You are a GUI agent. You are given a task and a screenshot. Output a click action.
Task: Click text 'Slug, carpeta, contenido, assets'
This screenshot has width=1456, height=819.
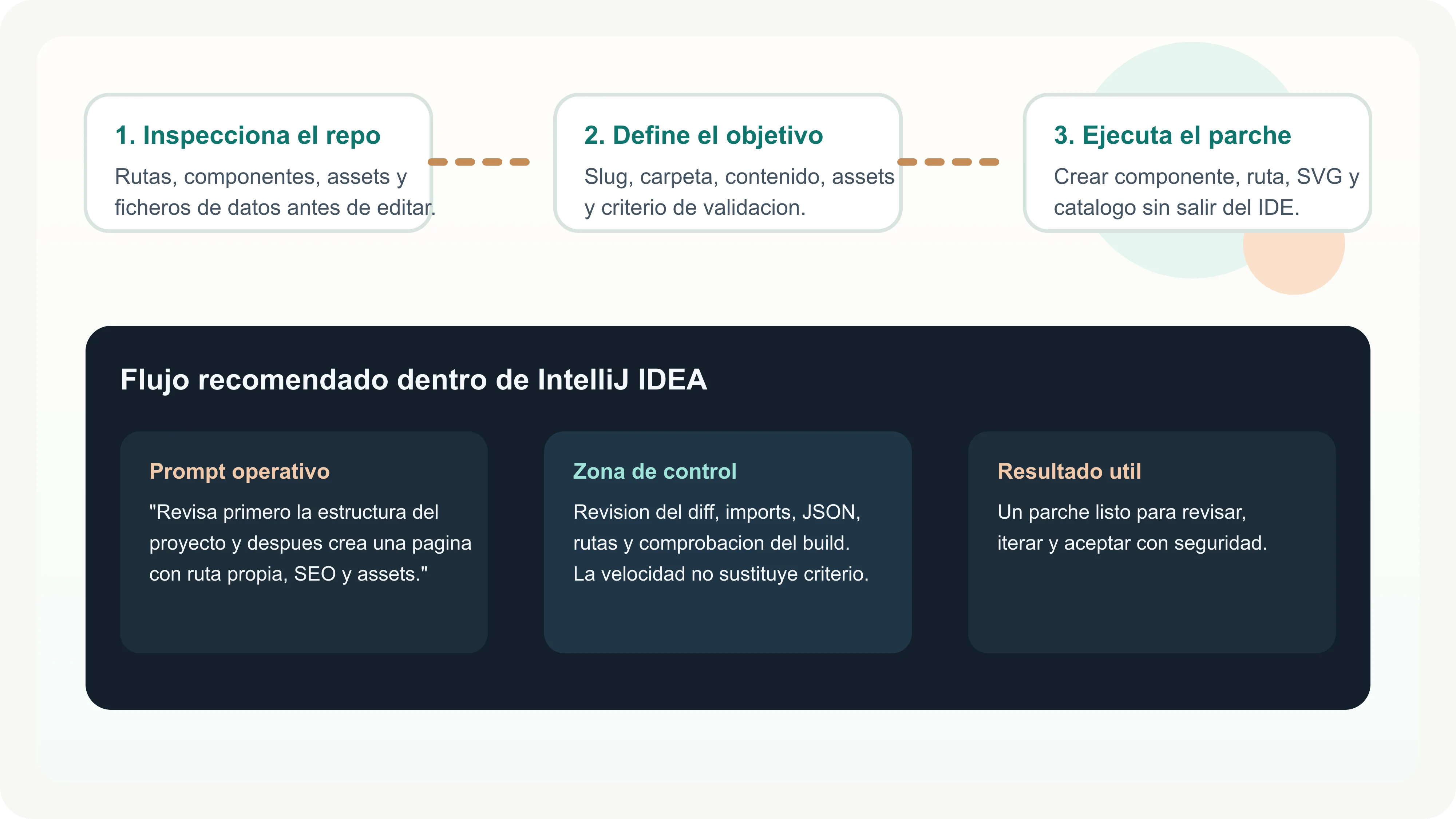739,177
